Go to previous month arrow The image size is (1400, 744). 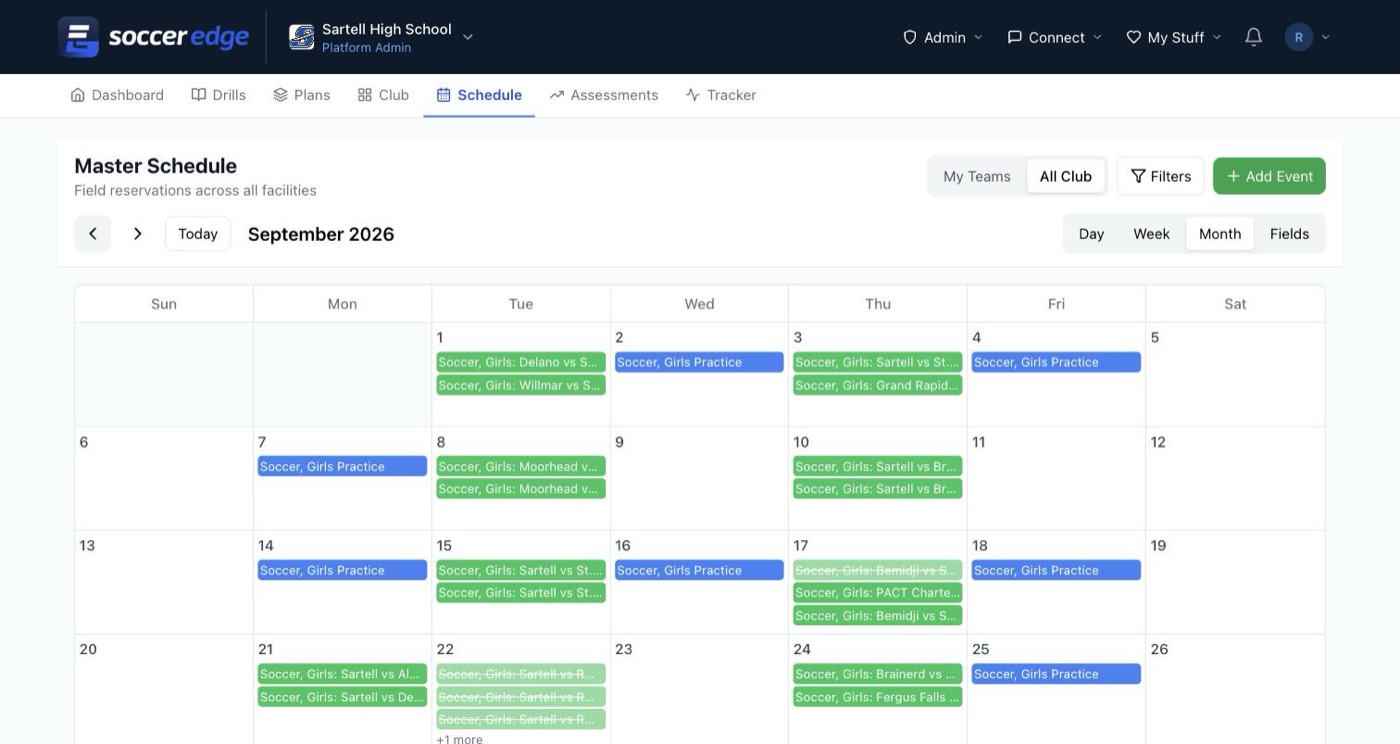(x=93, y=234)
